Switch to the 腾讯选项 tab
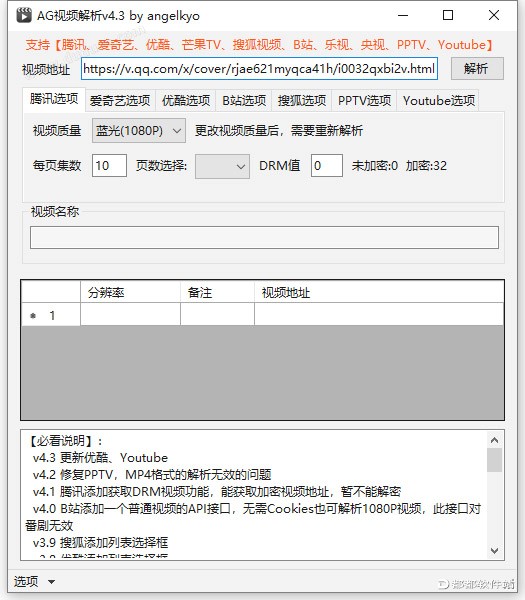 coord(54,99)
